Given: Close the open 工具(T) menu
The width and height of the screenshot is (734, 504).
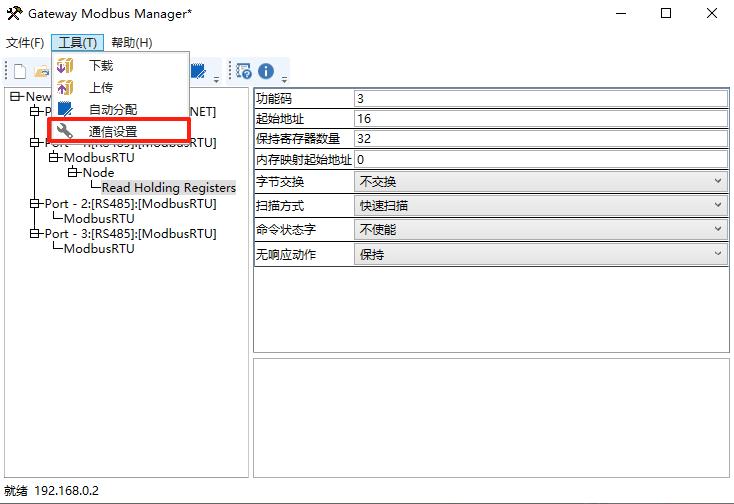Looking at the screenshot, I should pos(78,43).
